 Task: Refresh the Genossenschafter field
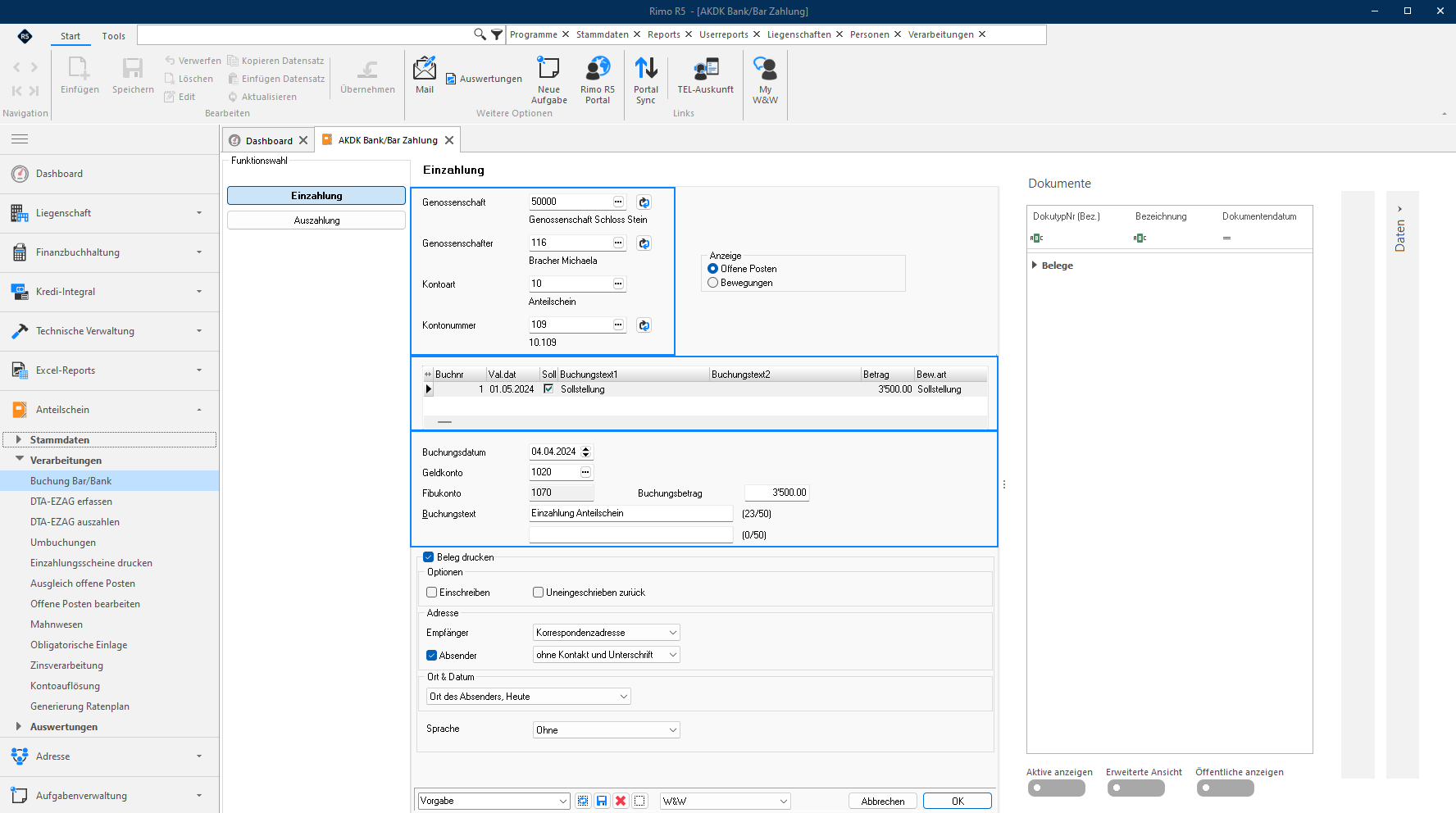click(x=644, y=243)
